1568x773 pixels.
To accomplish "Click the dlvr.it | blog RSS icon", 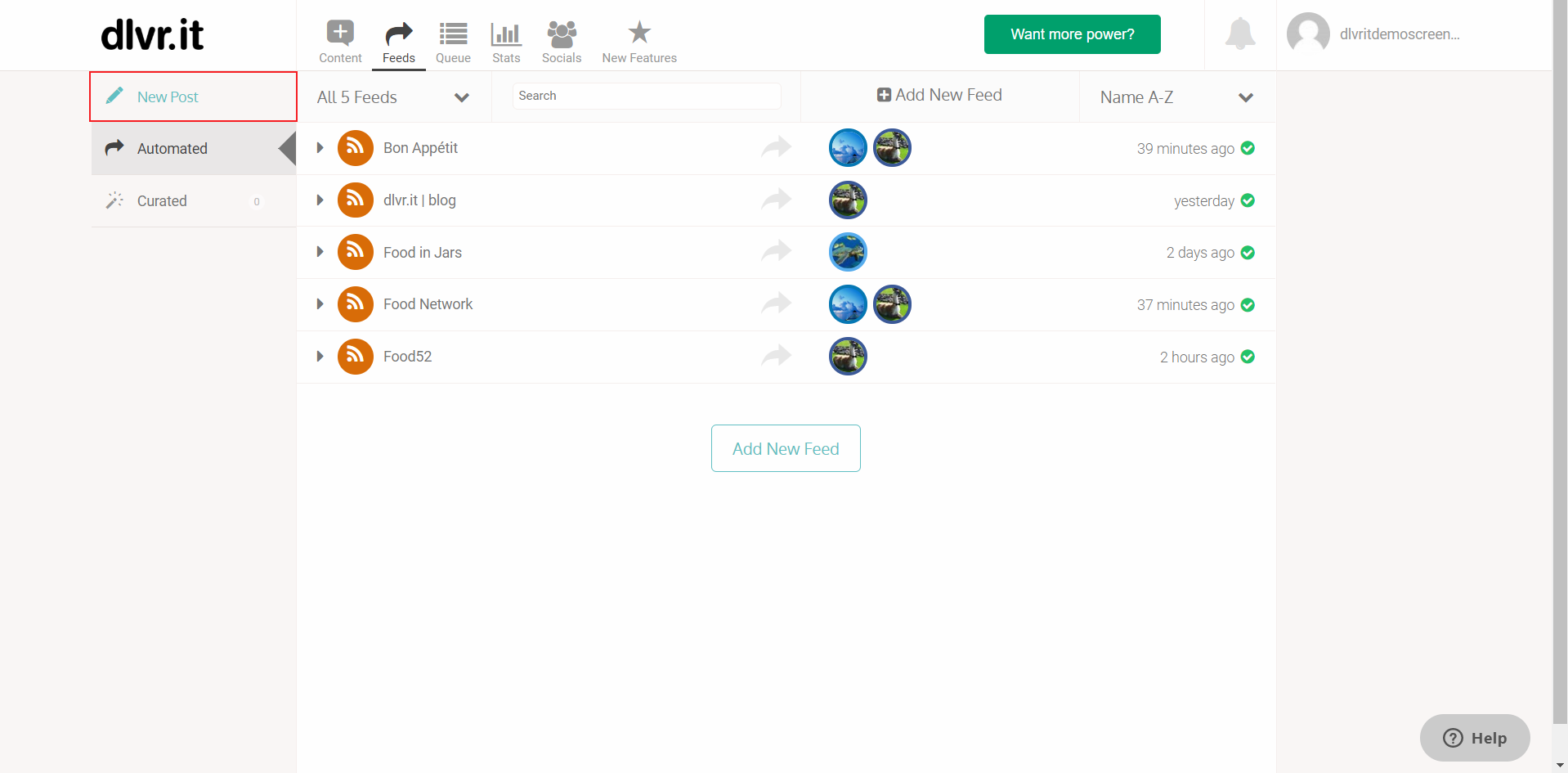I will coord(356,200).
